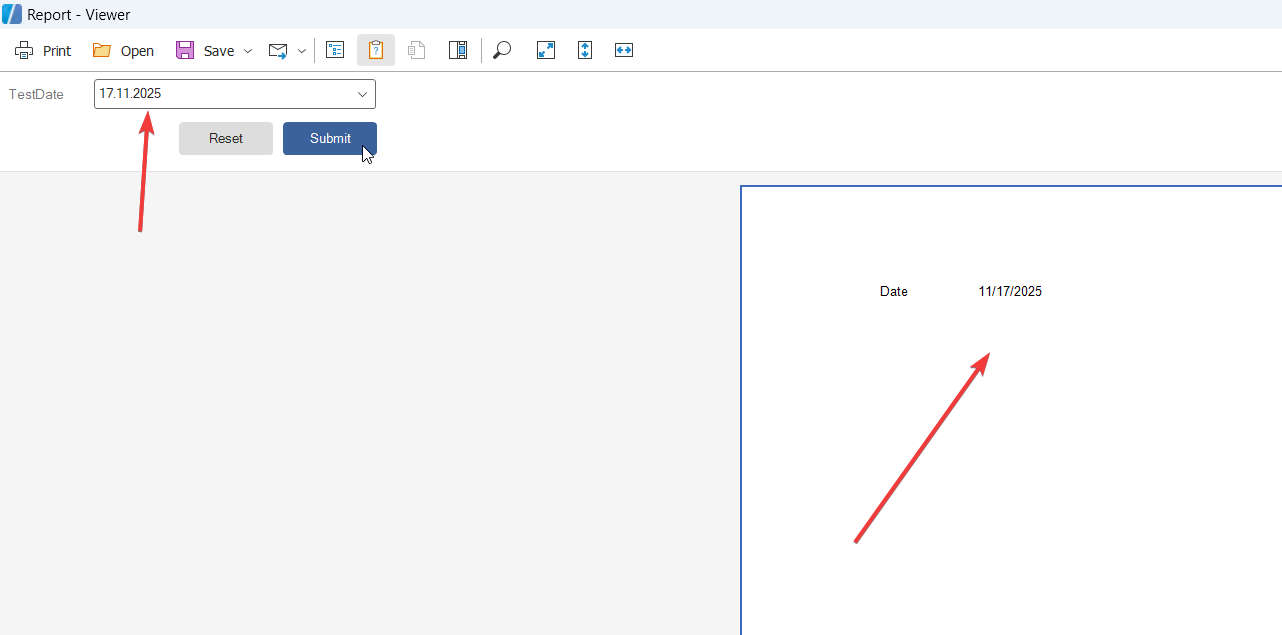Image resolution: width=1282 pixels, height=635 pixels.
Task: Click the Send Email envelope icon
Action: pyautogui.click(x=278, y=51)
